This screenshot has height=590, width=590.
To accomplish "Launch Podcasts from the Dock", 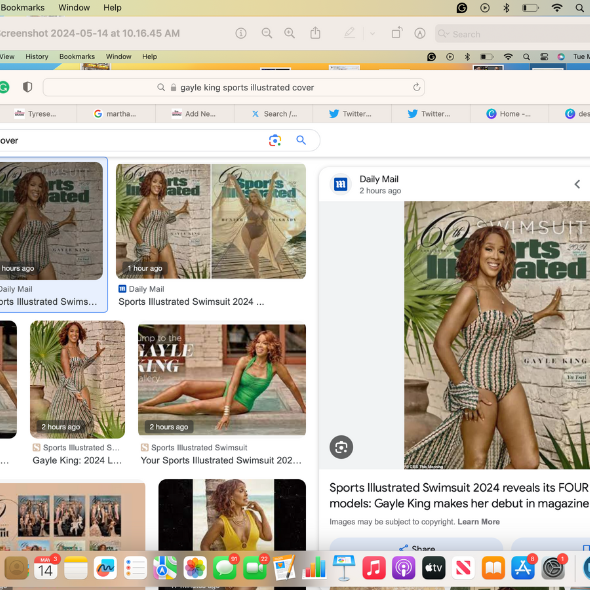I will coord(403,568).
